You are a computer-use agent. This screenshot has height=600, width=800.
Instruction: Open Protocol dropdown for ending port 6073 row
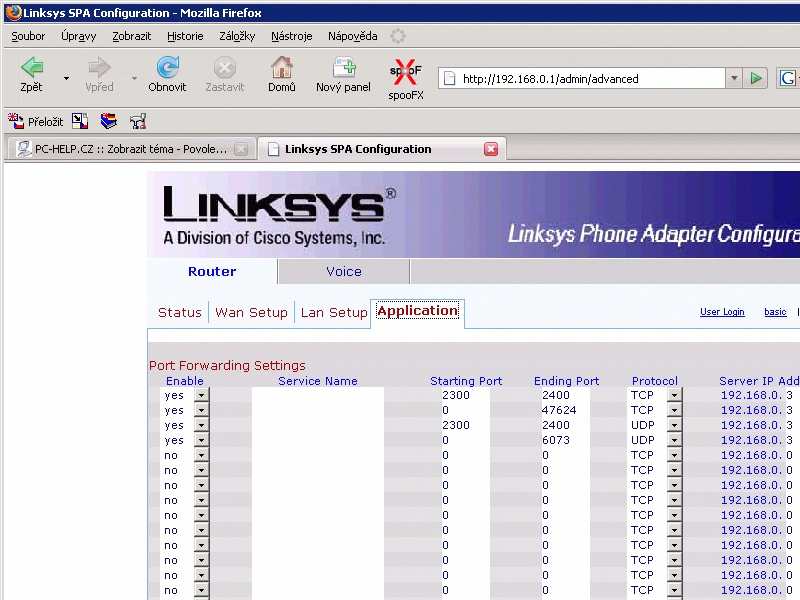point(674,440)
